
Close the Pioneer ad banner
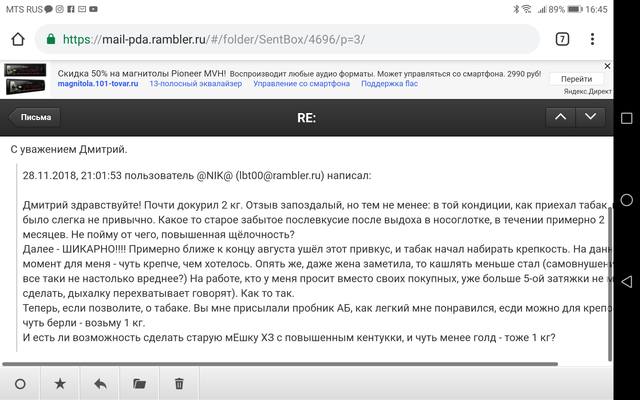(x=607, y=66)
